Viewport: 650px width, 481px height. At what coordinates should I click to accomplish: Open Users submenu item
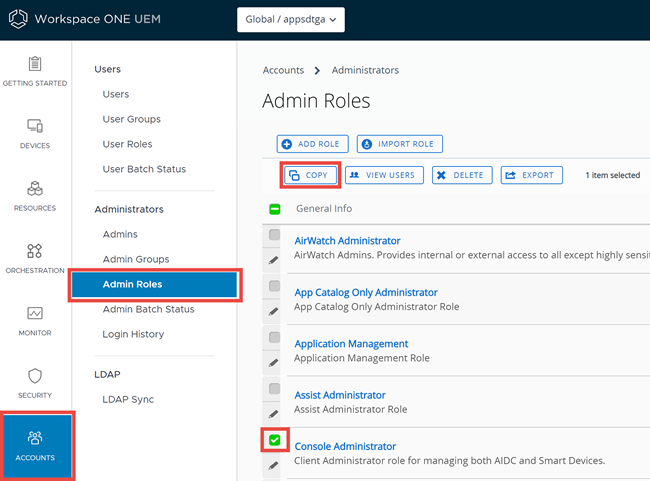(x=116, y=94)
